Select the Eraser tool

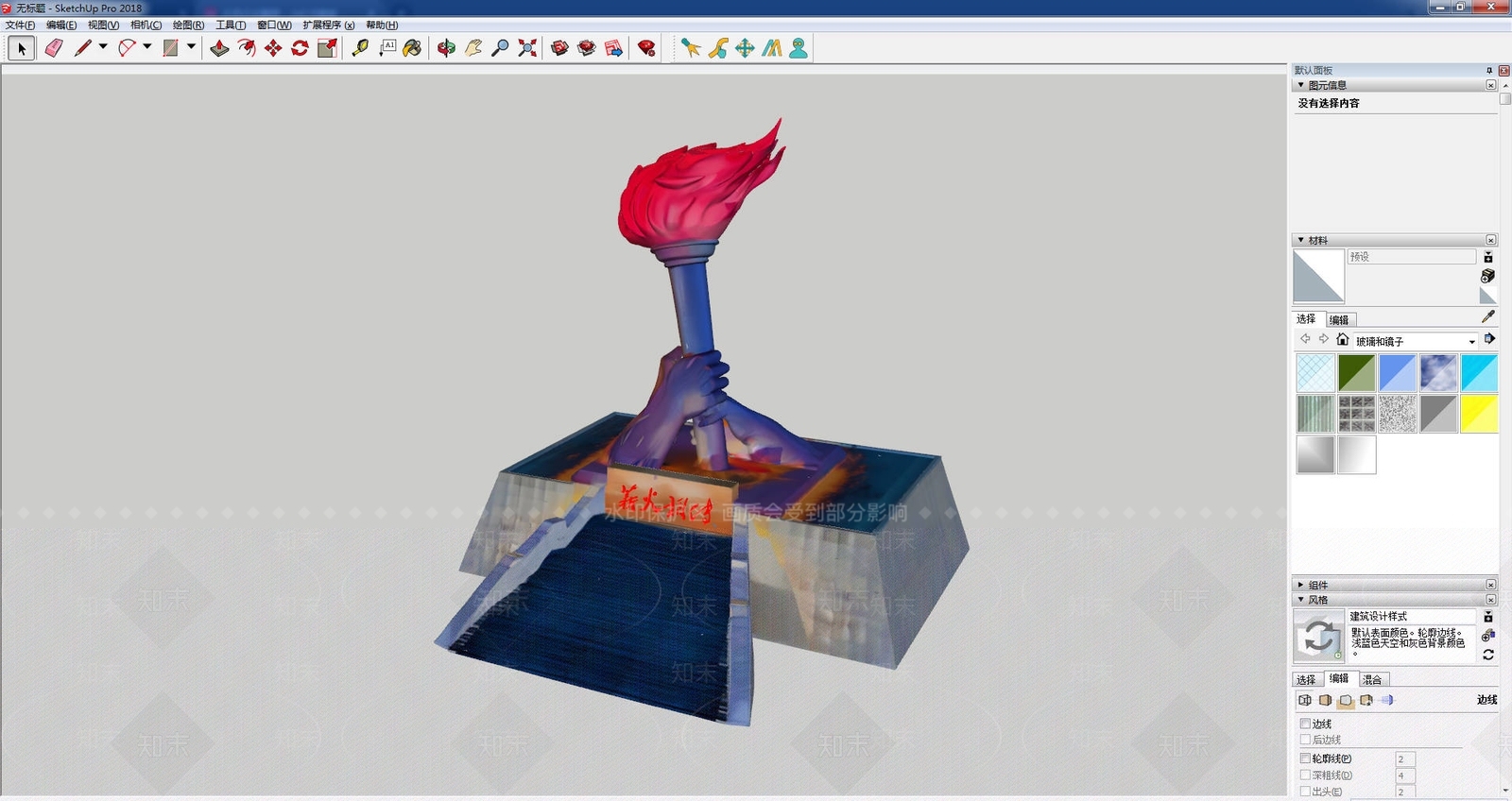[54, 48]
